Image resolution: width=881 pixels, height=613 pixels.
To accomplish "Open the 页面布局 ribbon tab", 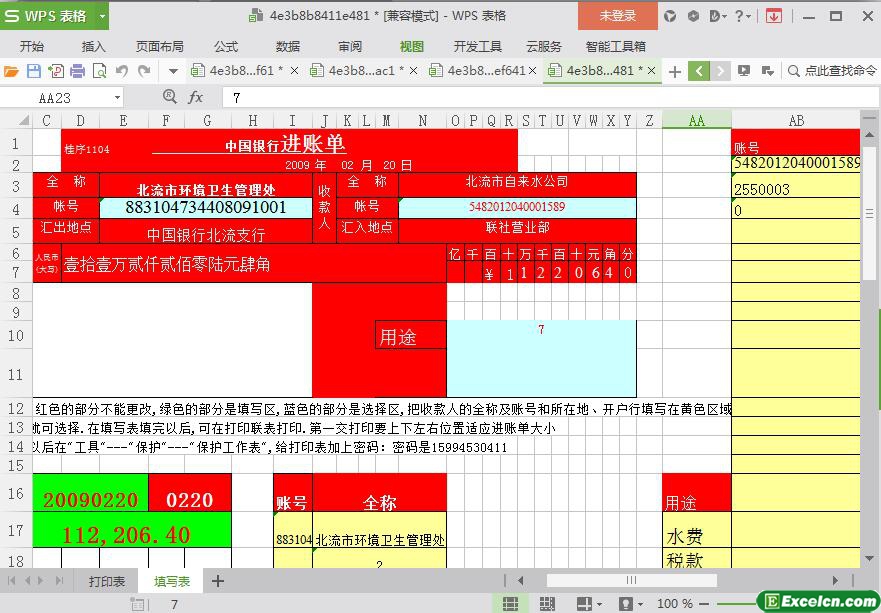I will 160,47.
